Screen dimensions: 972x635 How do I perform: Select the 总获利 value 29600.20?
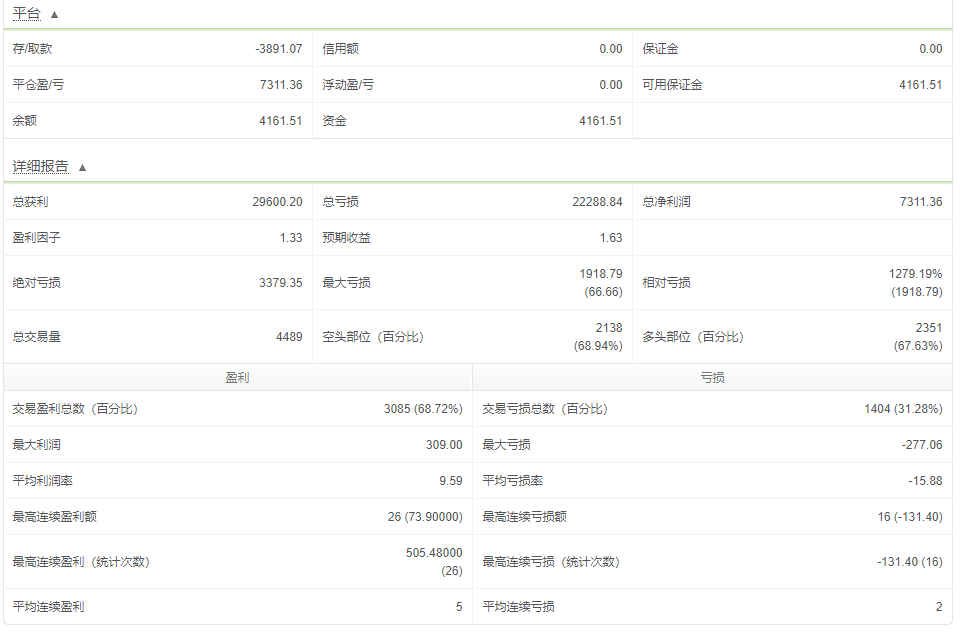pos(278,202)
